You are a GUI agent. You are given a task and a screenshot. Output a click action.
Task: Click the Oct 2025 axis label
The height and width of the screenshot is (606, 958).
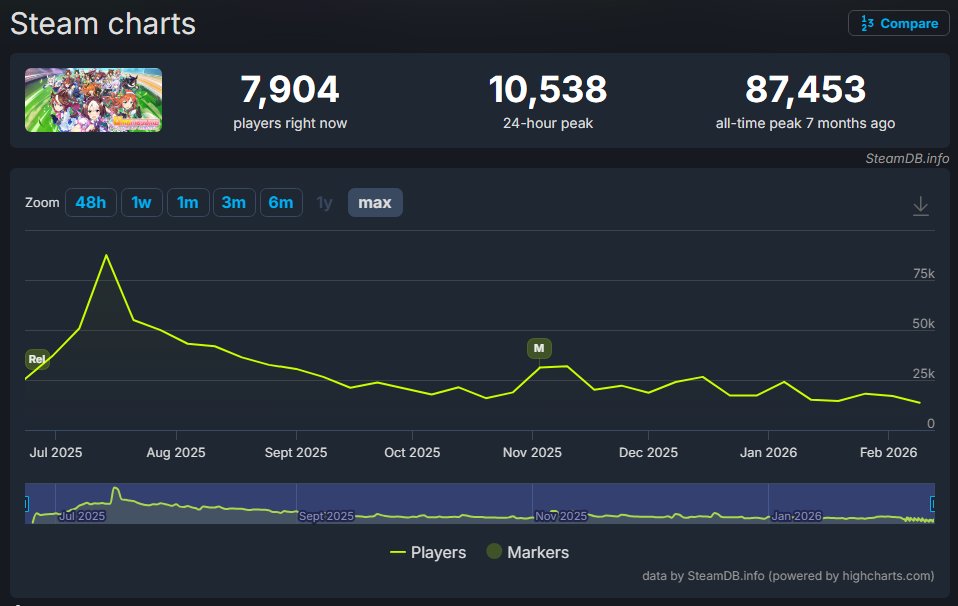[412, 453]
